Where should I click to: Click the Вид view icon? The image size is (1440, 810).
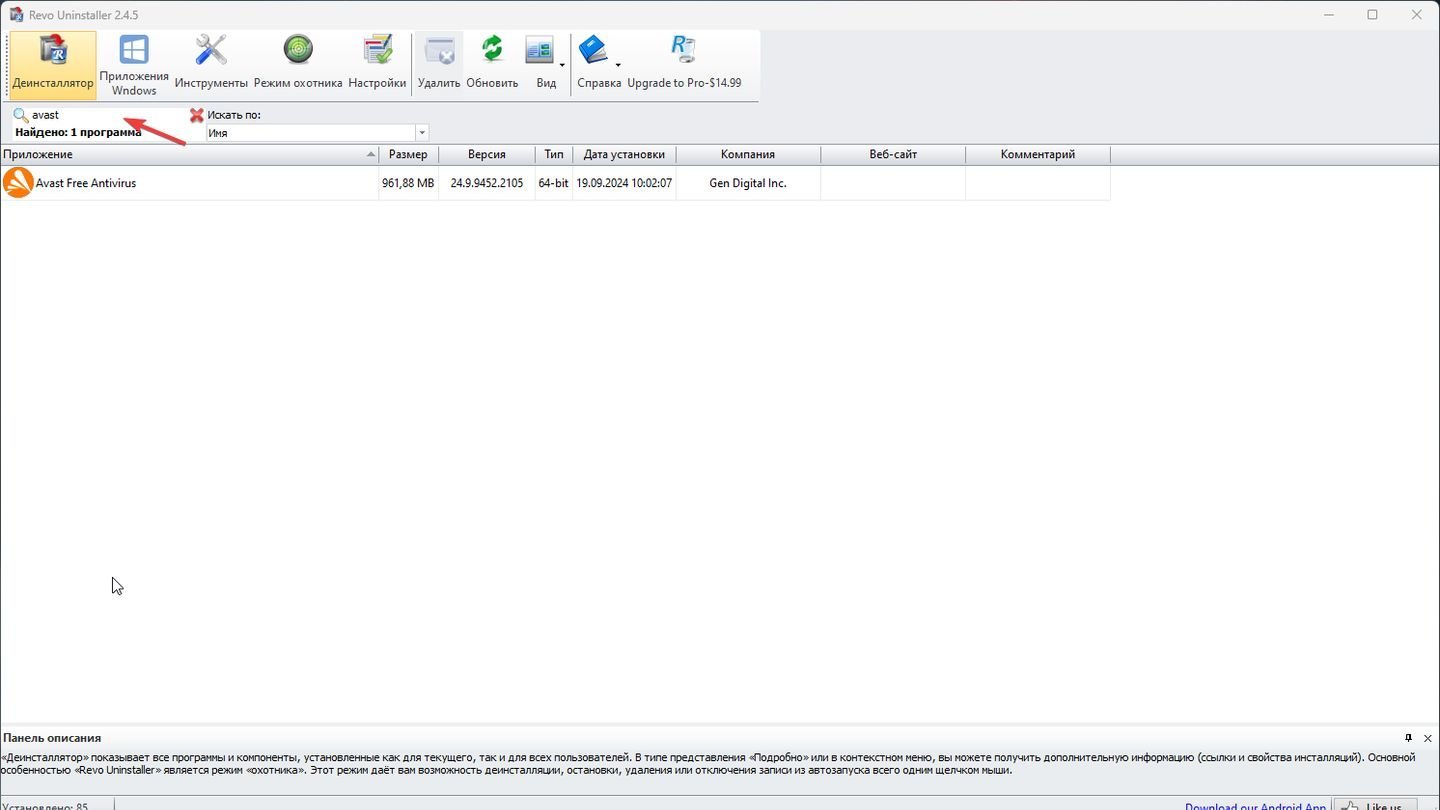click(x=540, y=49)
